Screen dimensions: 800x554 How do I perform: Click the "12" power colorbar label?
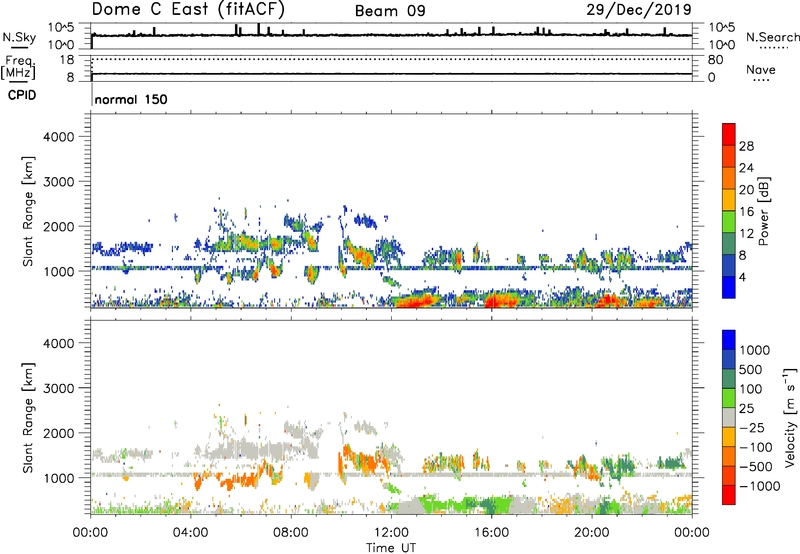[x=746, y=234]
